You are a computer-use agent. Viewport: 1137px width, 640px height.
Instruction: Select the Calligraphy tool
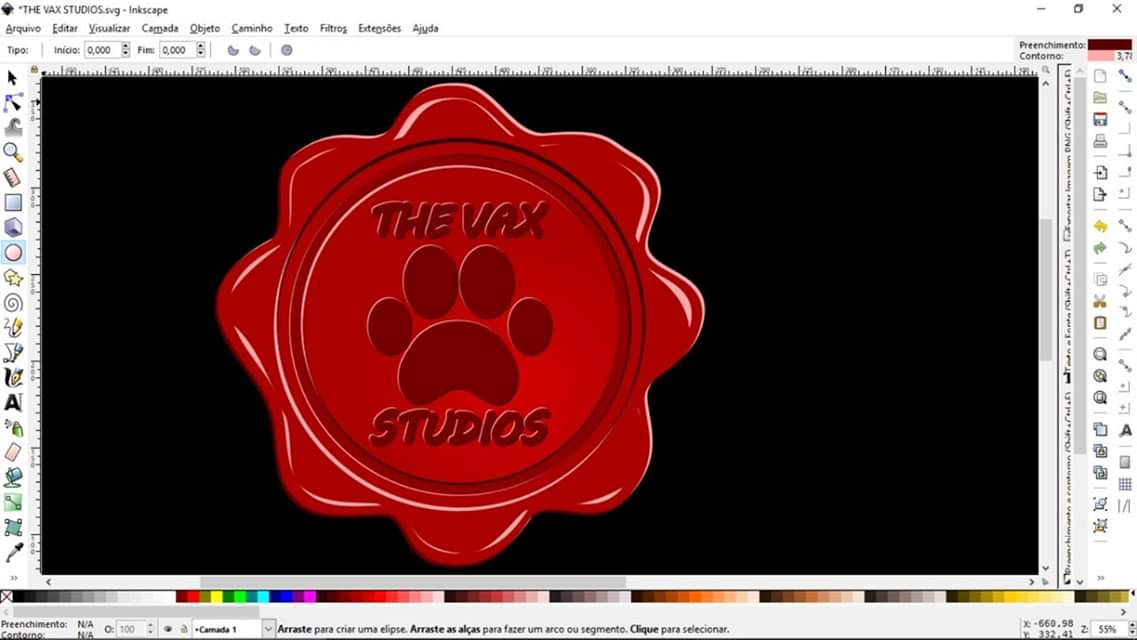(x=12, y=378)
